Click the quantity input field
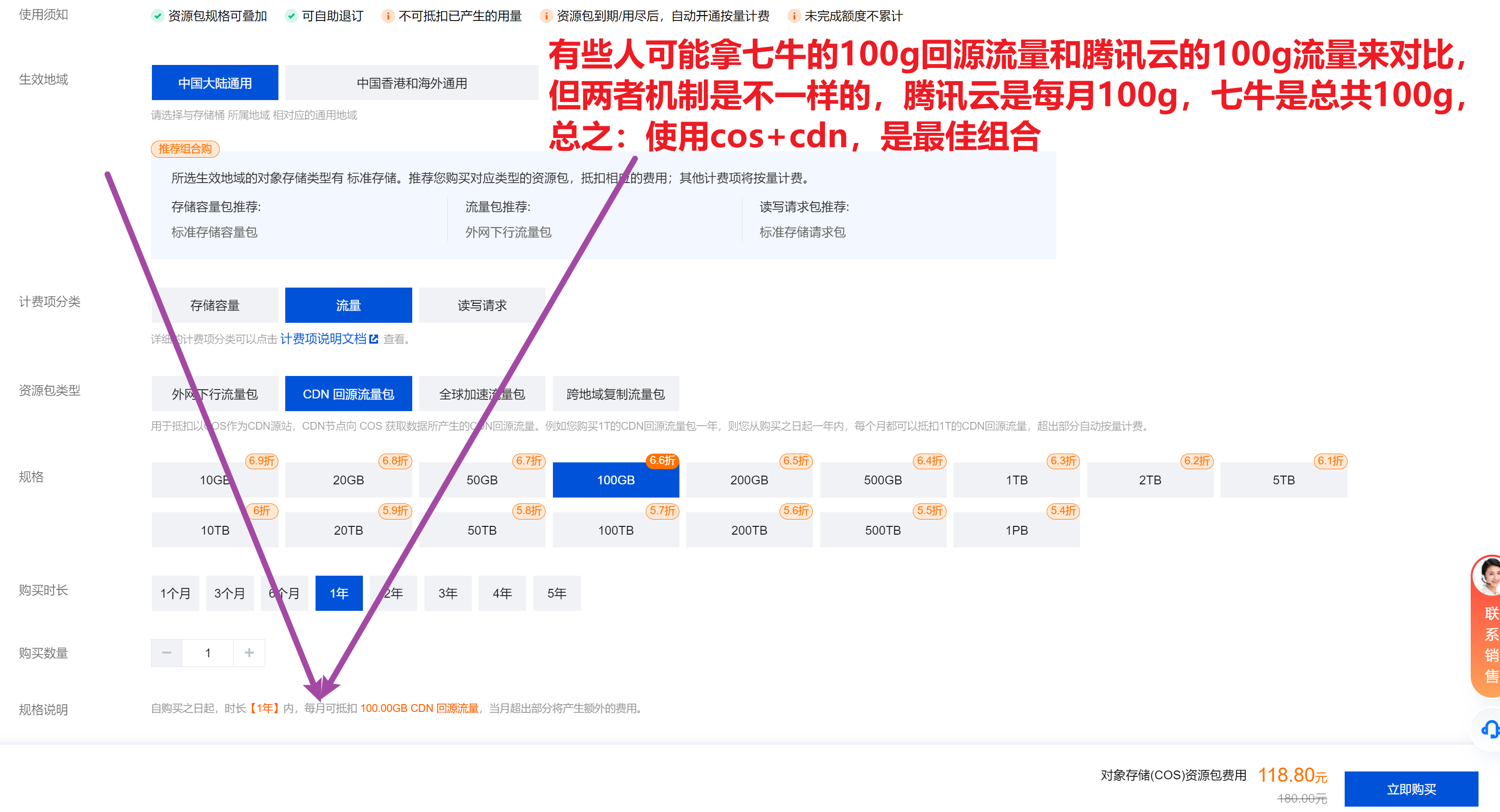 207,652
